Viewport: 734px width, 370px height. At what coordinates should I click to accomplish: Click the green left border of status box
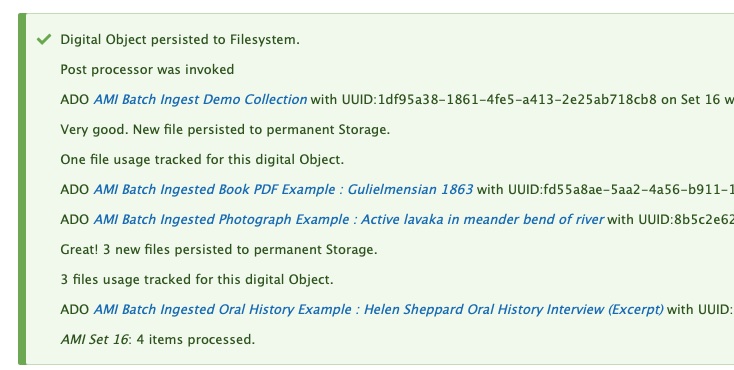click(x=22, y=189)
